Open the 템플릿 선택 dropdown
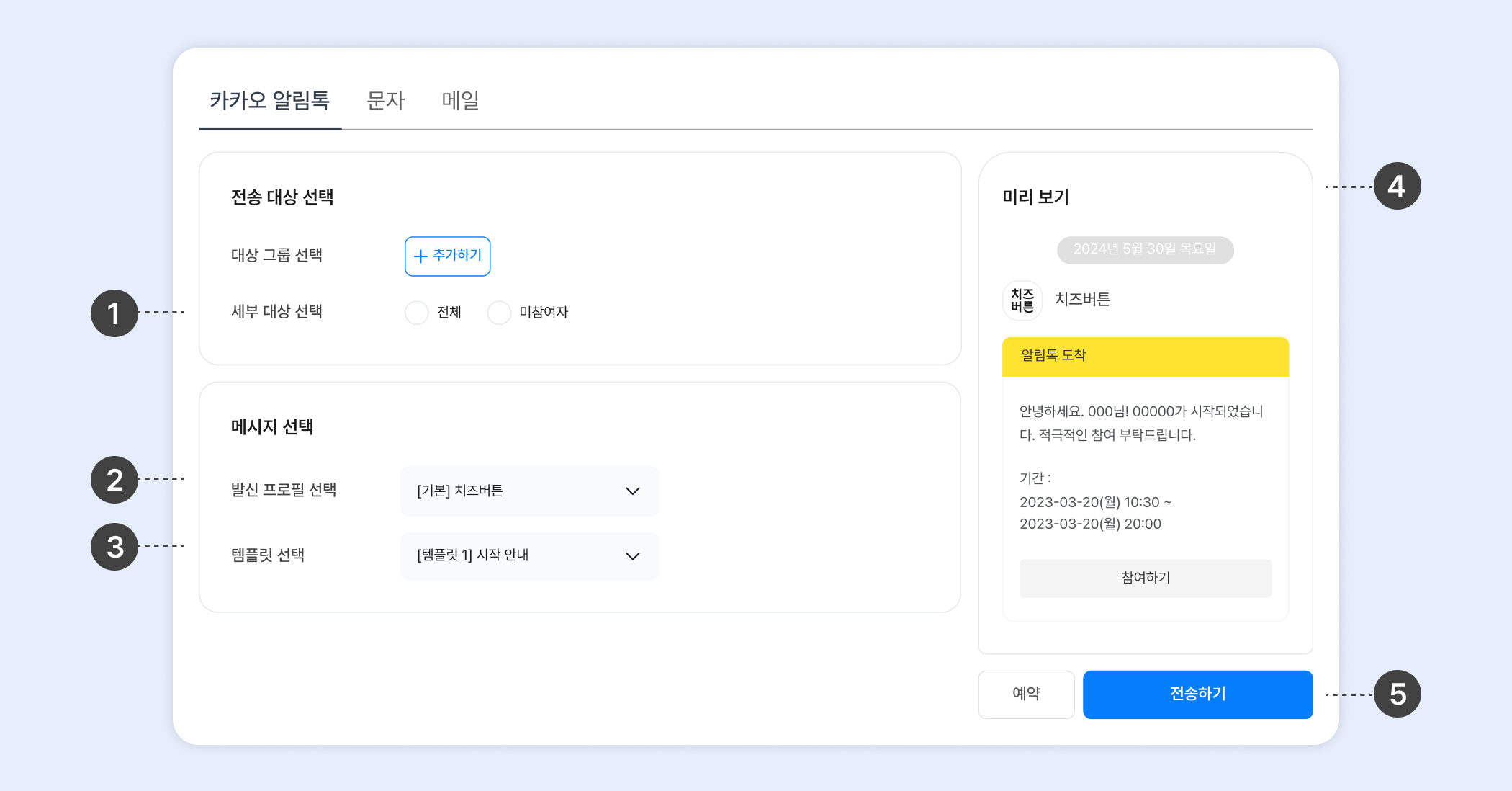 click(529, 556)
